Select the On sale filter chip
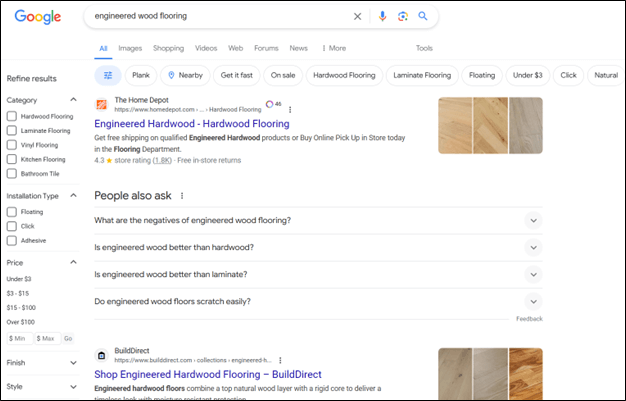 click(283, 75)
